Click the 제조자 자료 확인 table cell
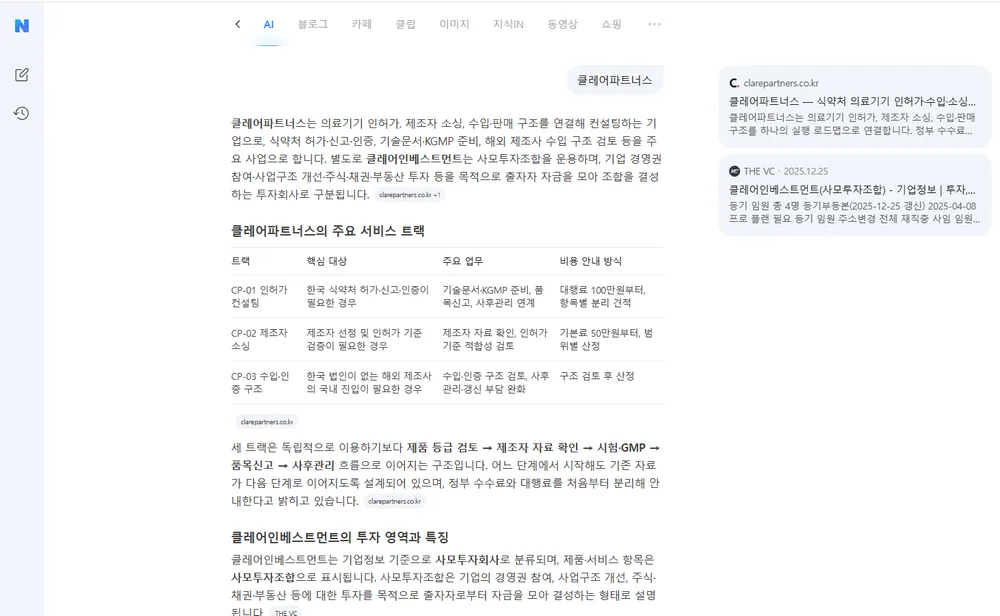This screenshot has height=616, width=1000. [495, 339]
